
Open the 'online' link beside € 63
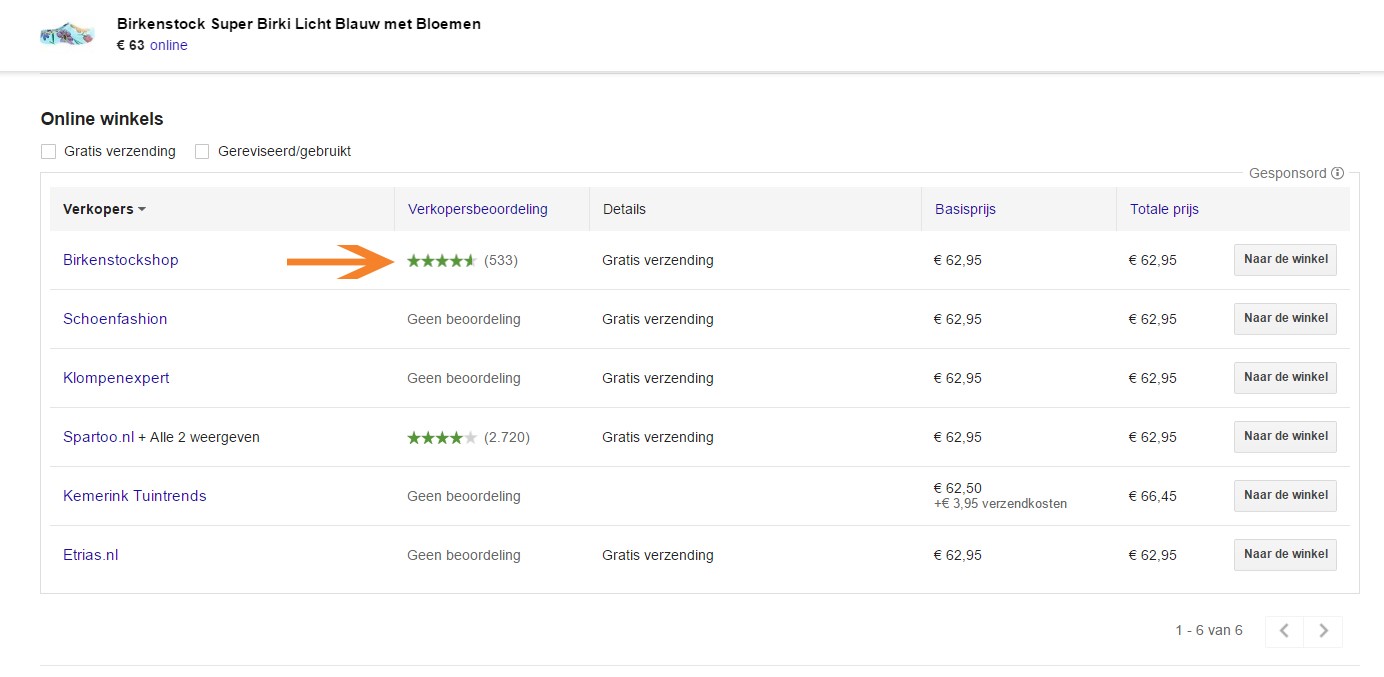coord(169,45)
